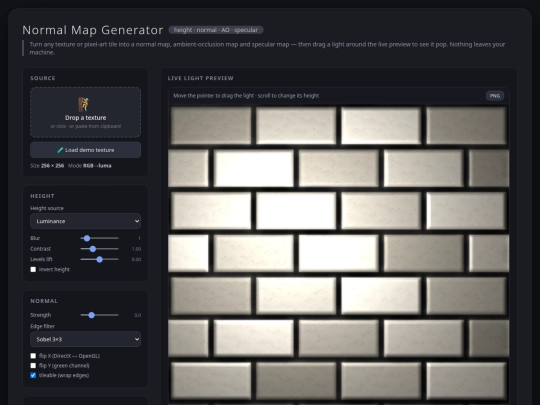Click the Contrast value 1.00

(136, 249)
